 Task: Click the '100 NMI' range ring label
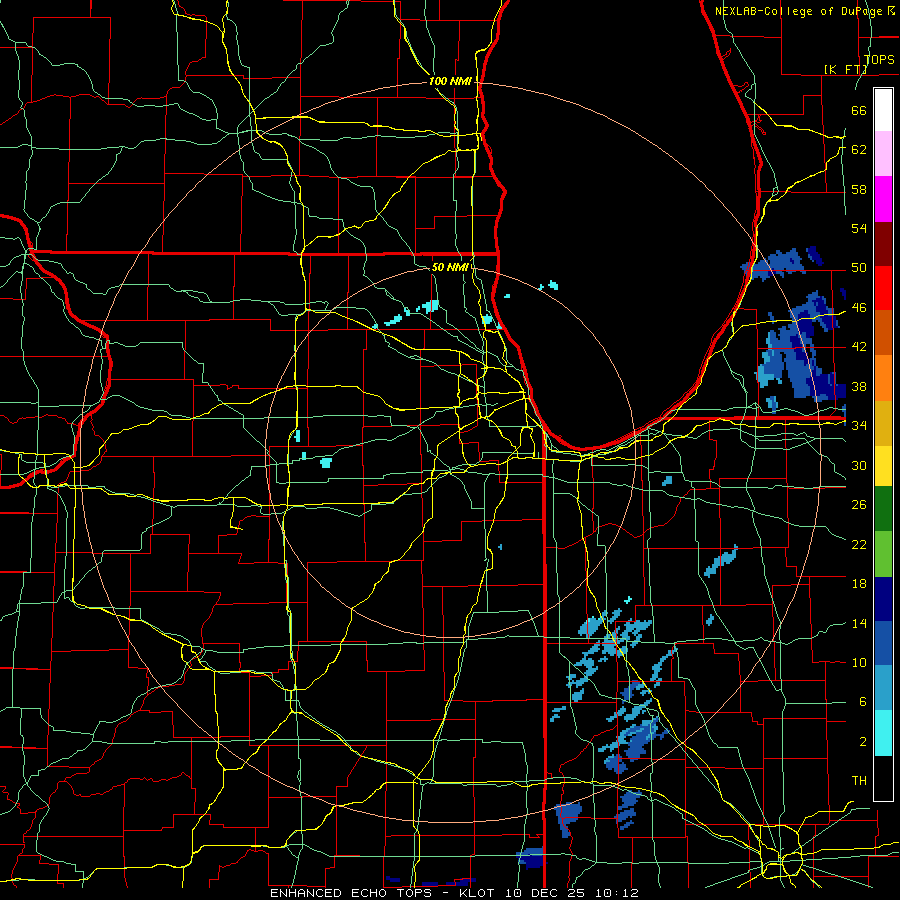pos(450,81)
